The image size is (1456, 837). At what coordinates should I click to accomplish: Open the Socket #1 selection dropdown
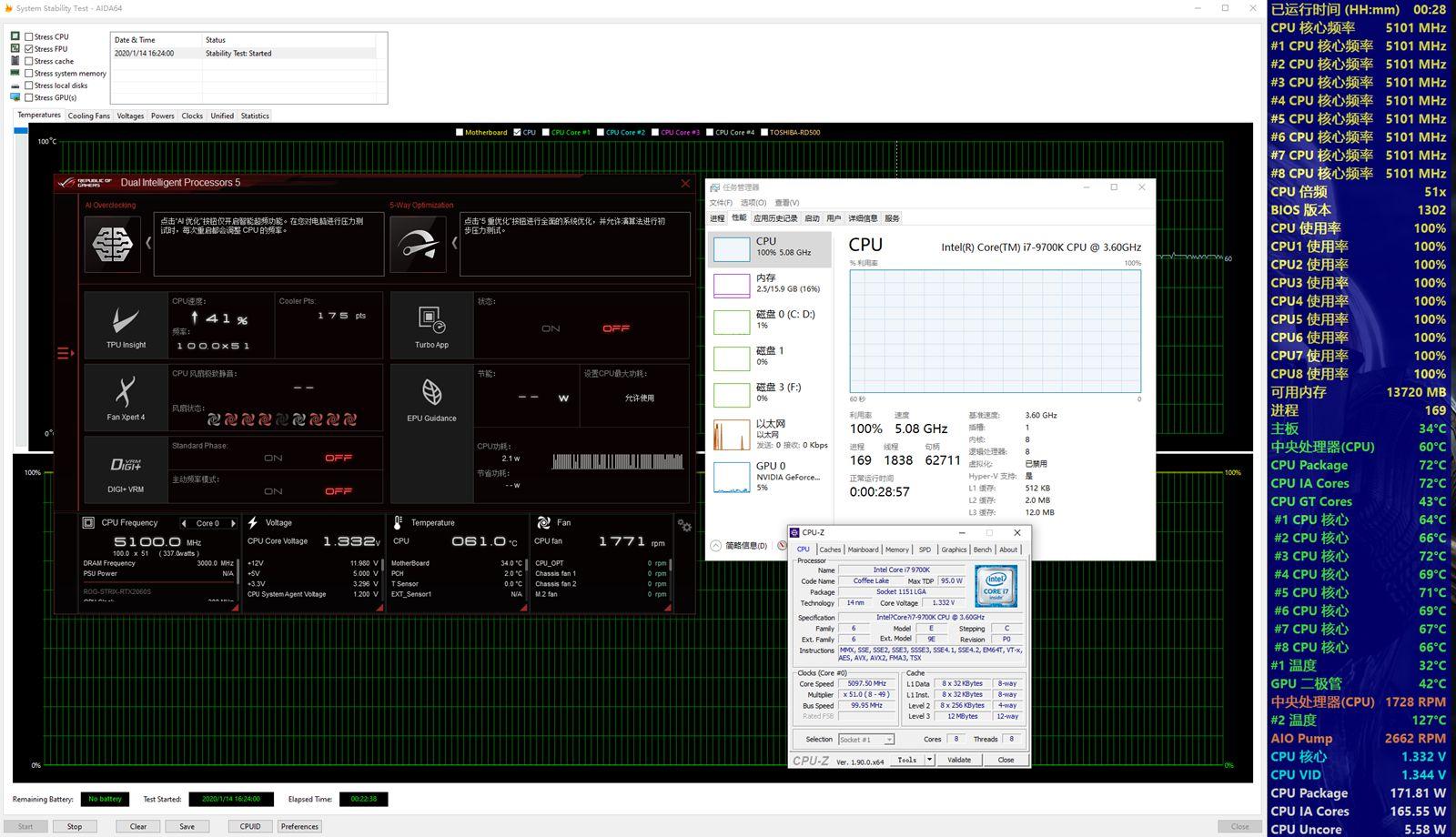[865, 740]
